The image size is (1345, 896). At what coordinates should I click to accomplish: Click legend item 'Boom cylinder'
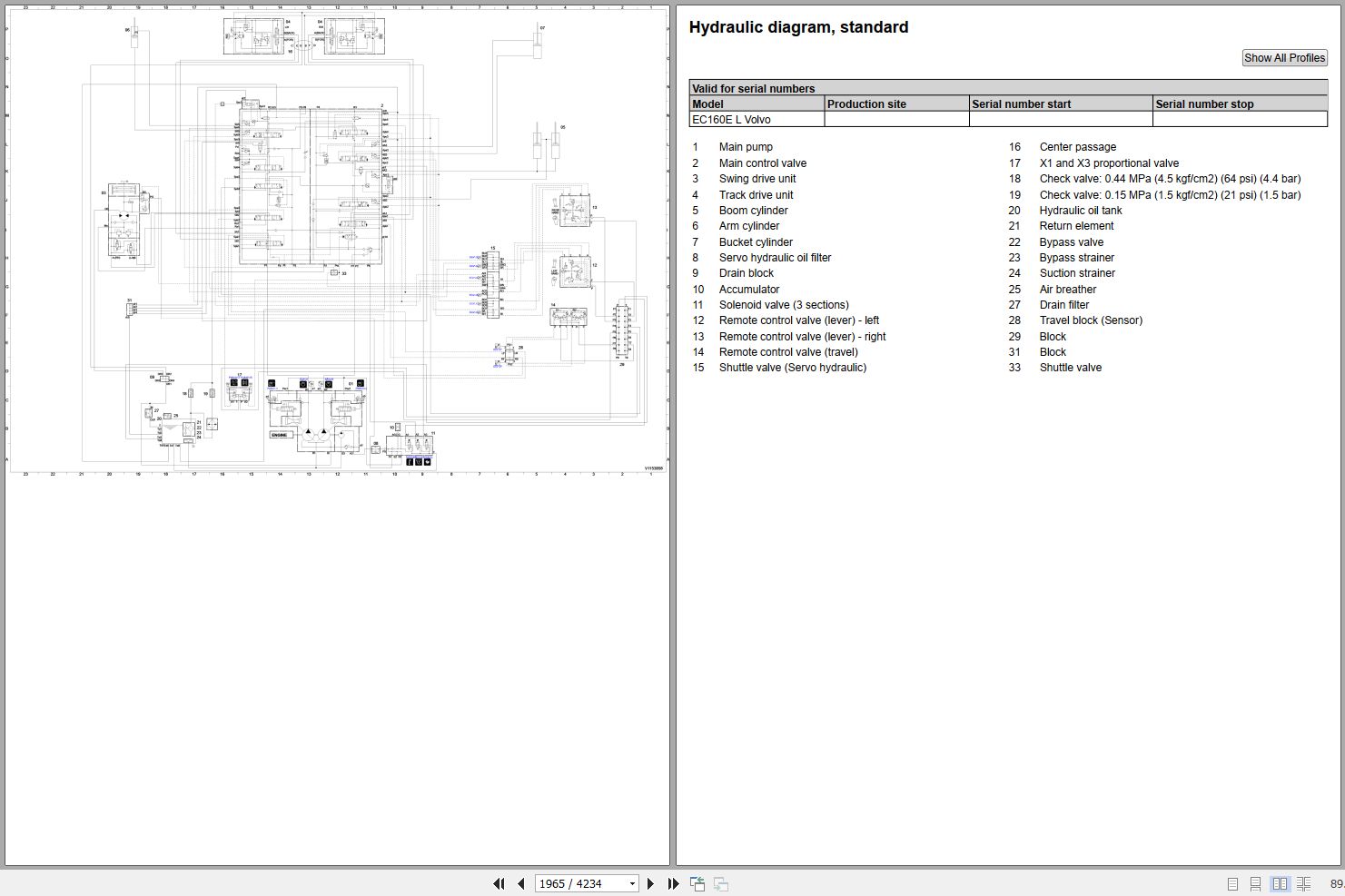753,211
